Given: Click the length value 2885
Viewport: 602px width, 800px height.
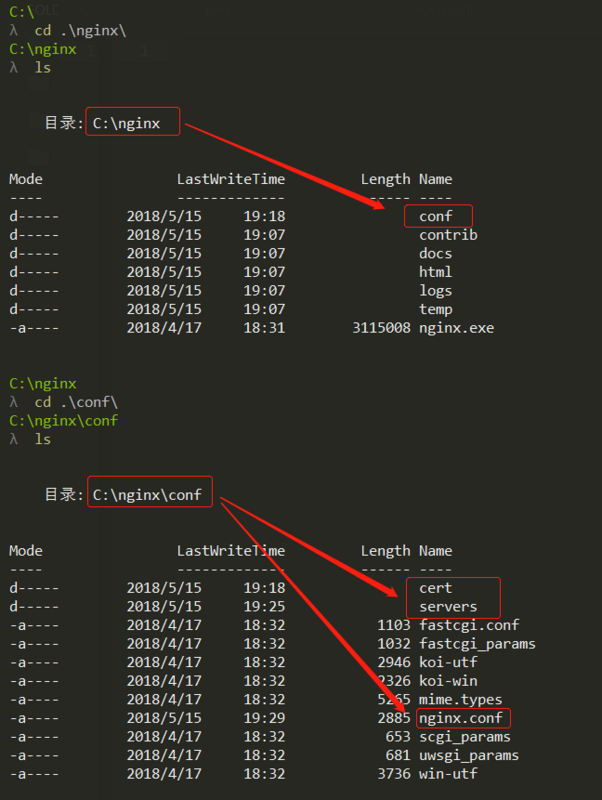Looking at the screenshot, I should coord(394,718).
